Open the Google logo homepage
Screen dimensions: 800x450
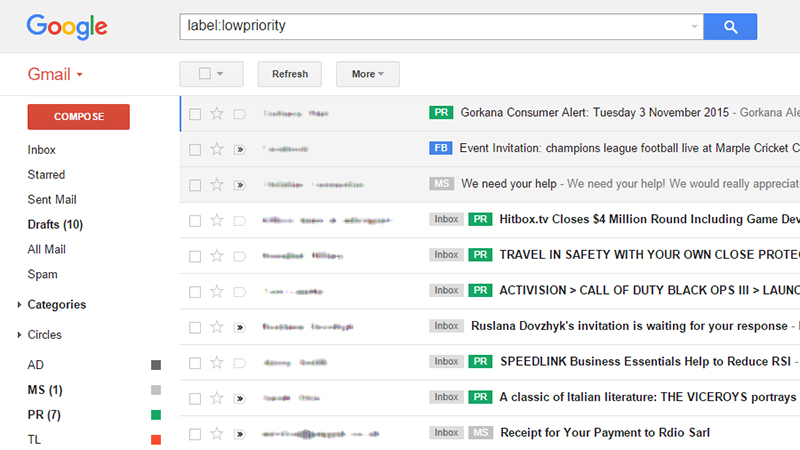click(x=67, y=27)
